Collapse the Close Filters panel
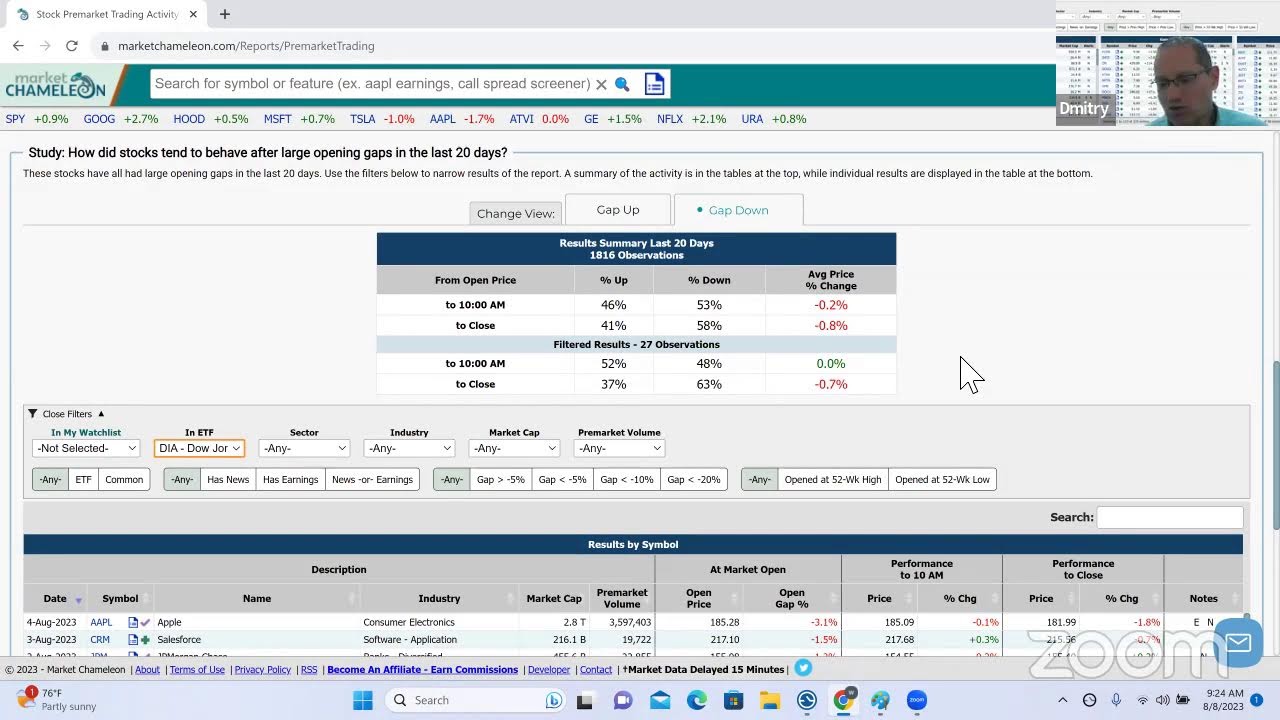Viewport: 1280px width, 720px height. 66,414
